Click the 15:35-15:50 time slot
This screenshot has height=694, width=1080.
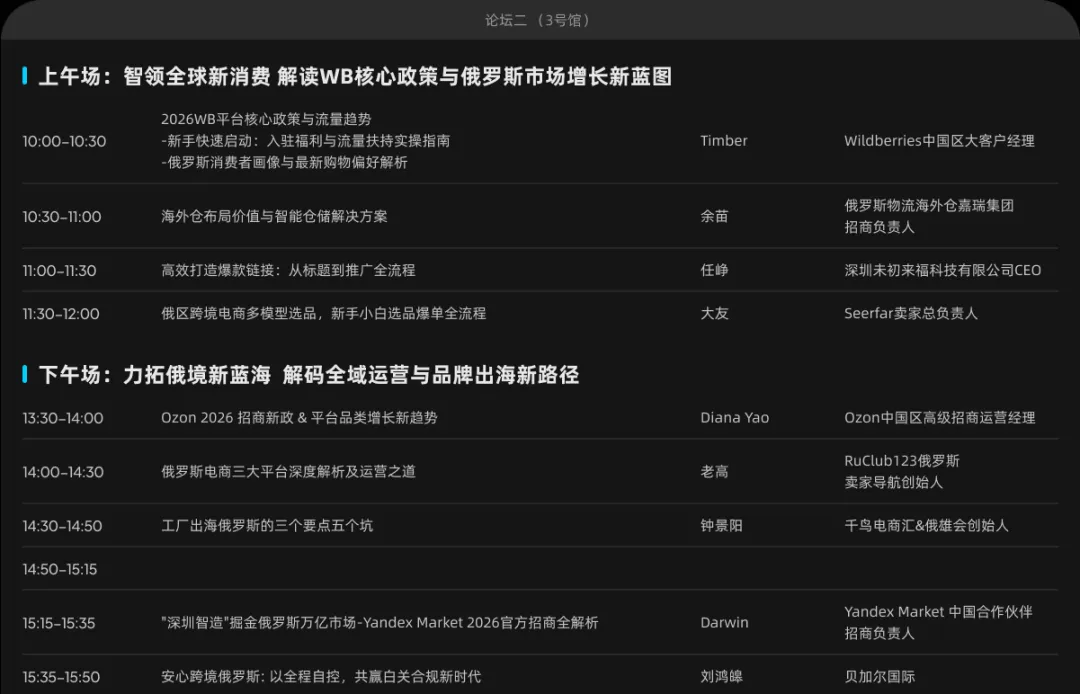pyautogui.click(x=61, y=677)
